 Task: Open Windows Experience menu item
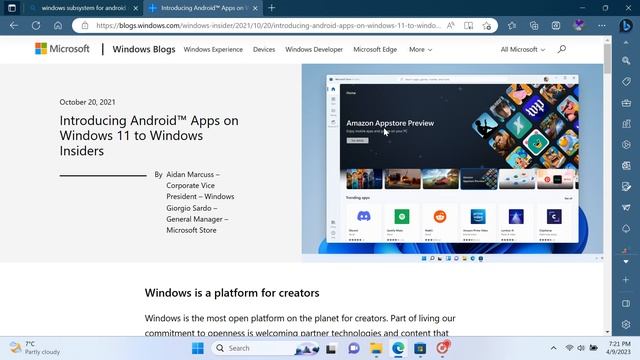coord(213,49)
